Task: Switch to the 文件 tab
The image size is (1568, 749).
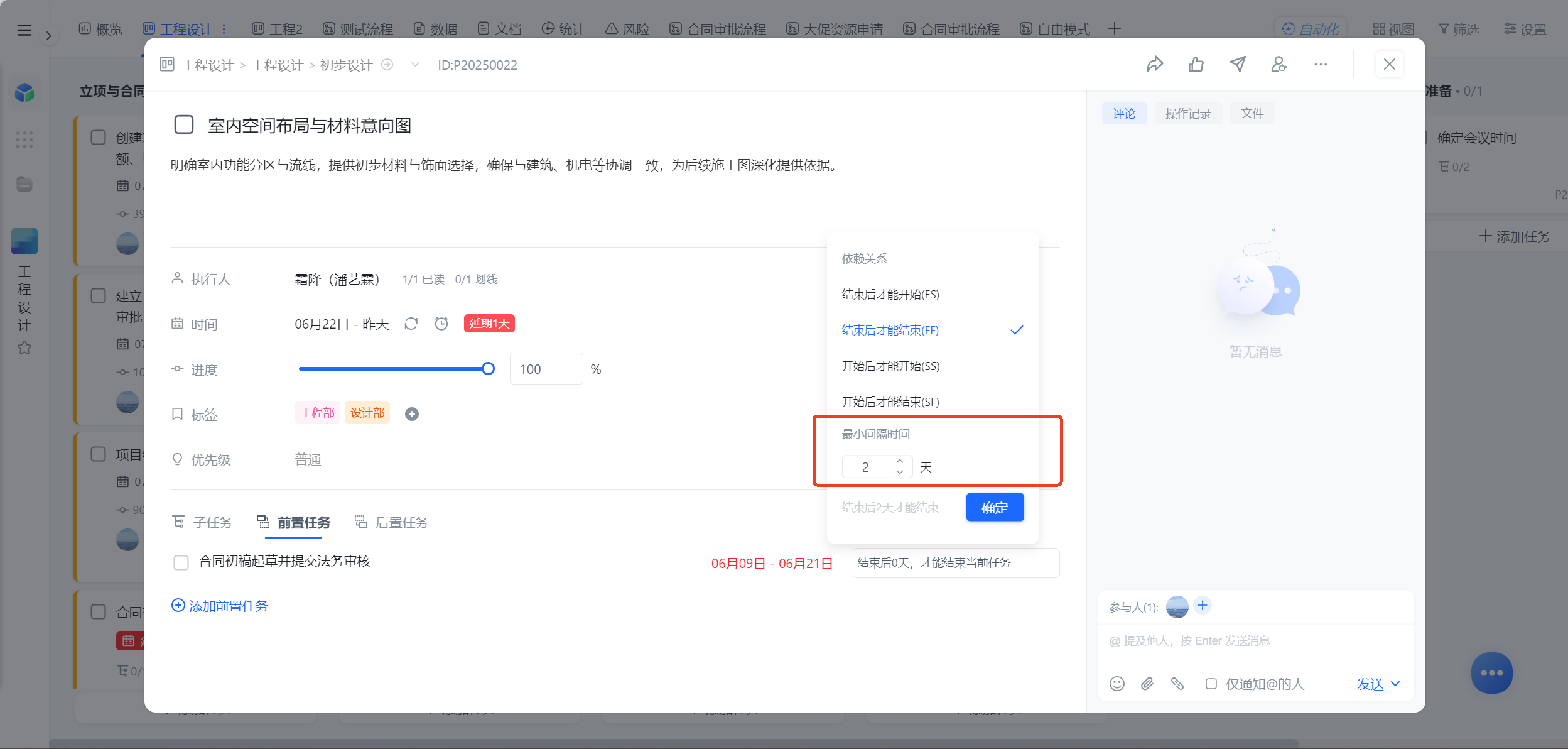Action: click(x=1252, y=113)
